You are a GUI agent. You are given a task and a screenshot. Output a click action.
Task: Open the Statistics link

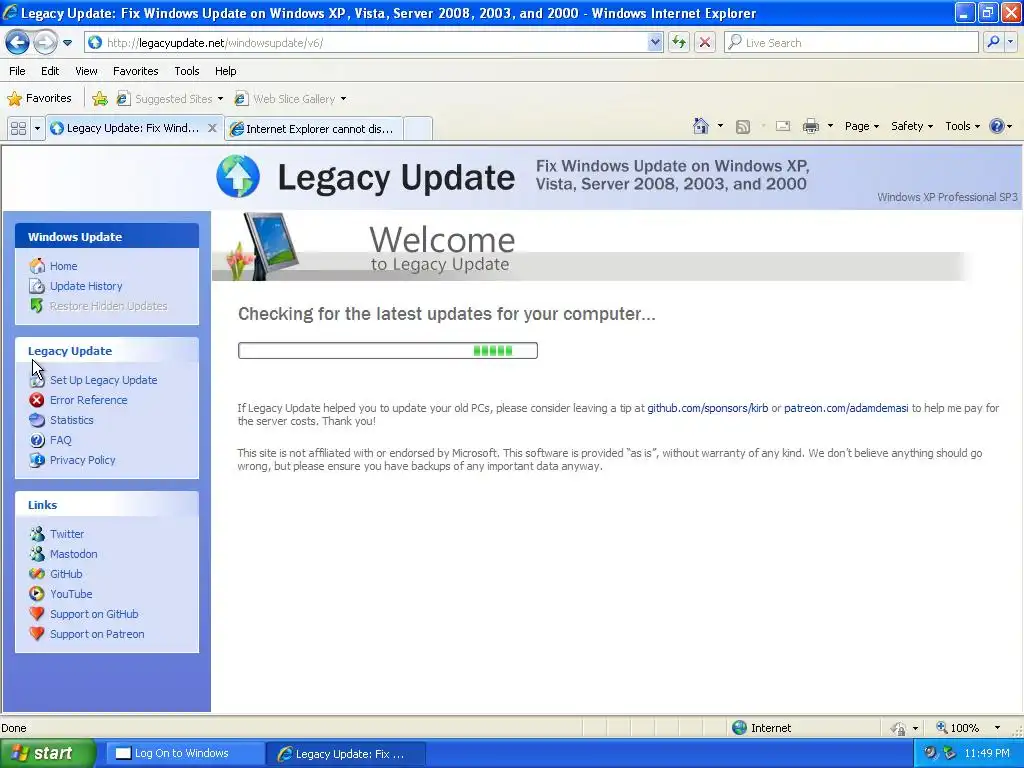coord(72,420)
